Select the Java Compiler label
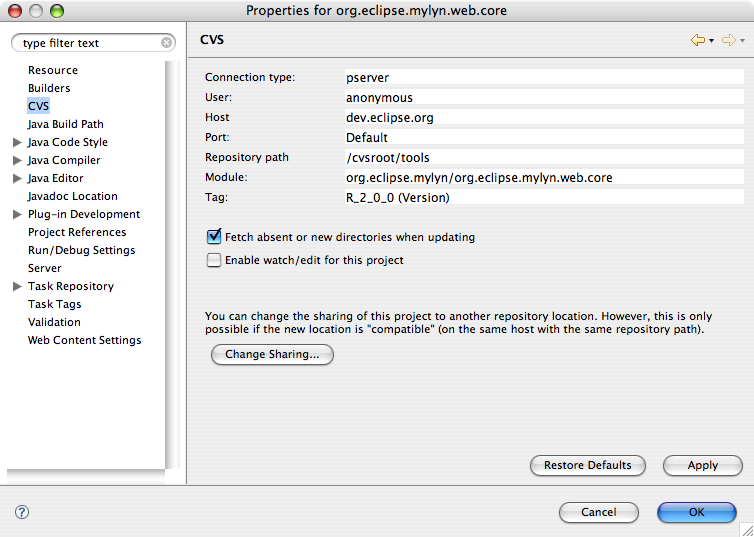754x537 pixels. [x=64, y=160]
